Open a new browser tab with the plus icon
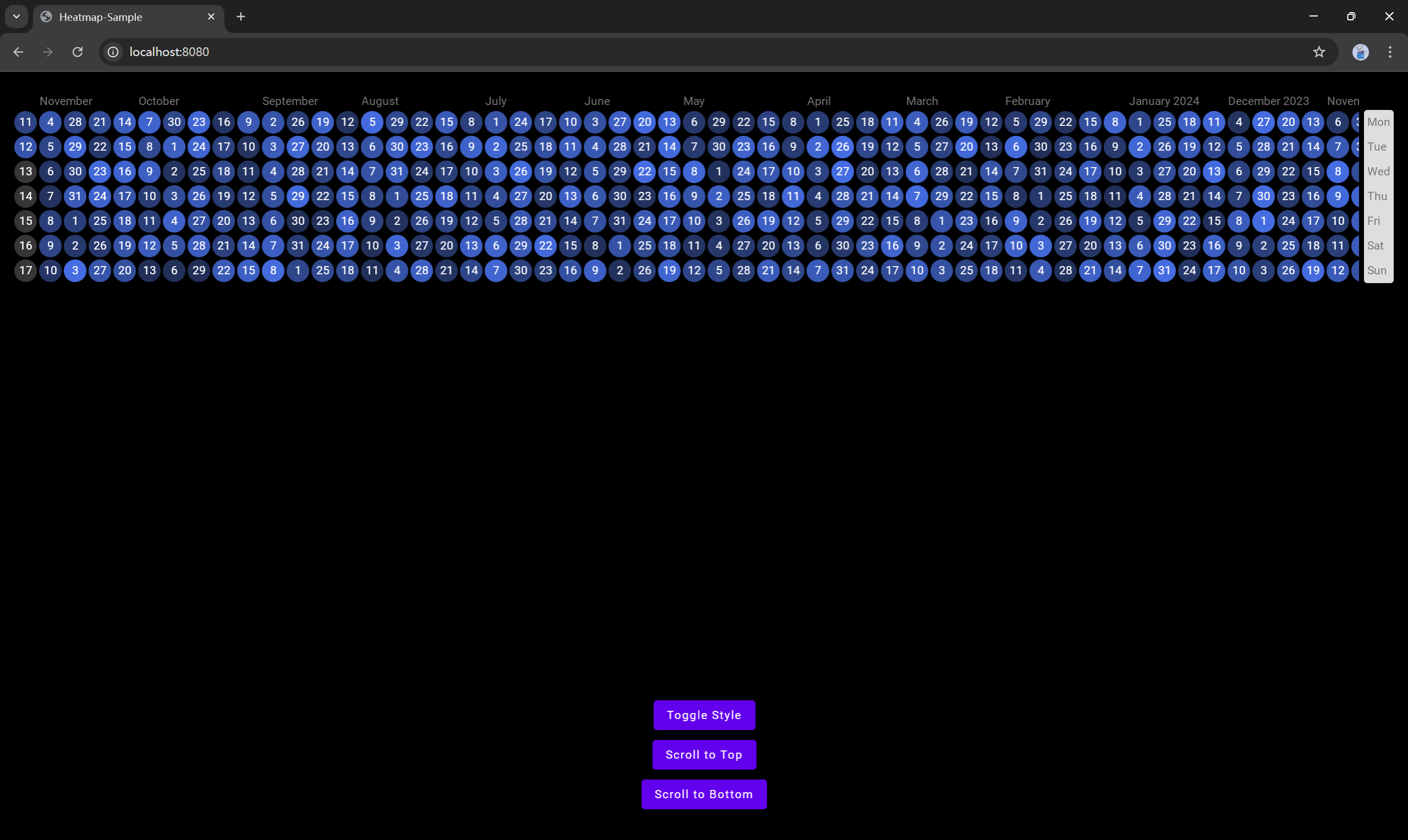The image size is (1408, 840). pyautogui.click(x=240, y=16)
